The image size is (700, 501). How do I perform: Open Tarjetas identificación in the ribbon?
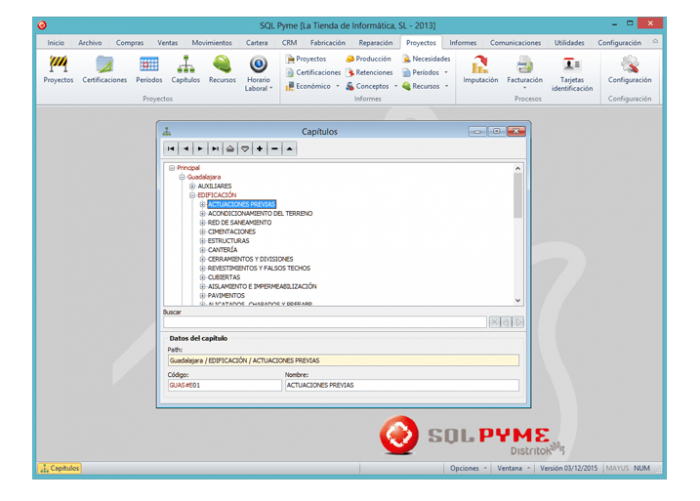(x=571, y=70)
